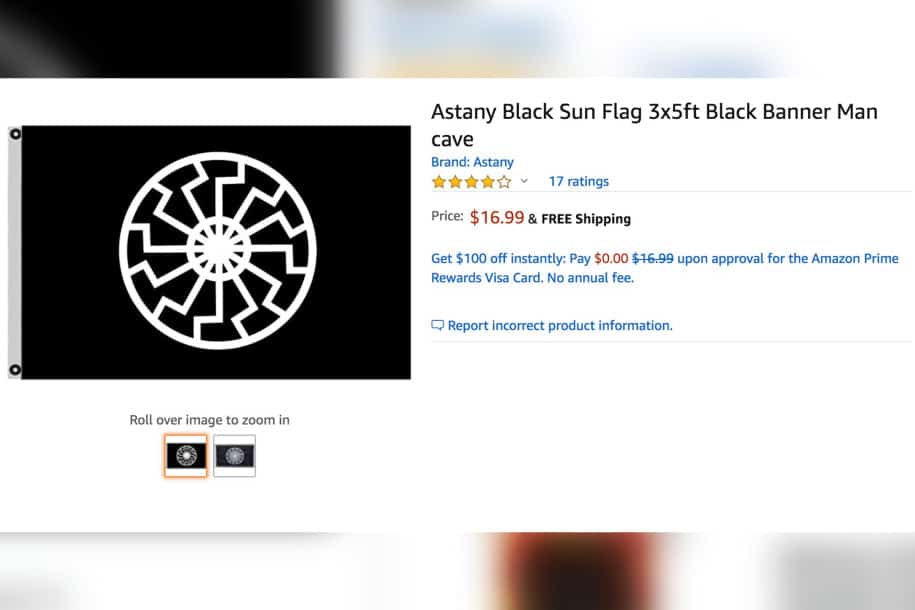Click the second gold rating star

point(455,182)
